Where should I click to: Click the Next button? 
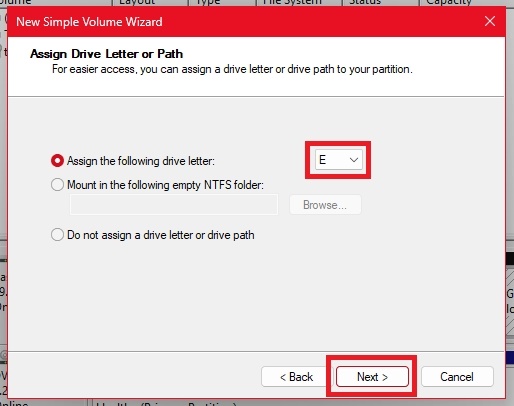click(x=372, y=377)
